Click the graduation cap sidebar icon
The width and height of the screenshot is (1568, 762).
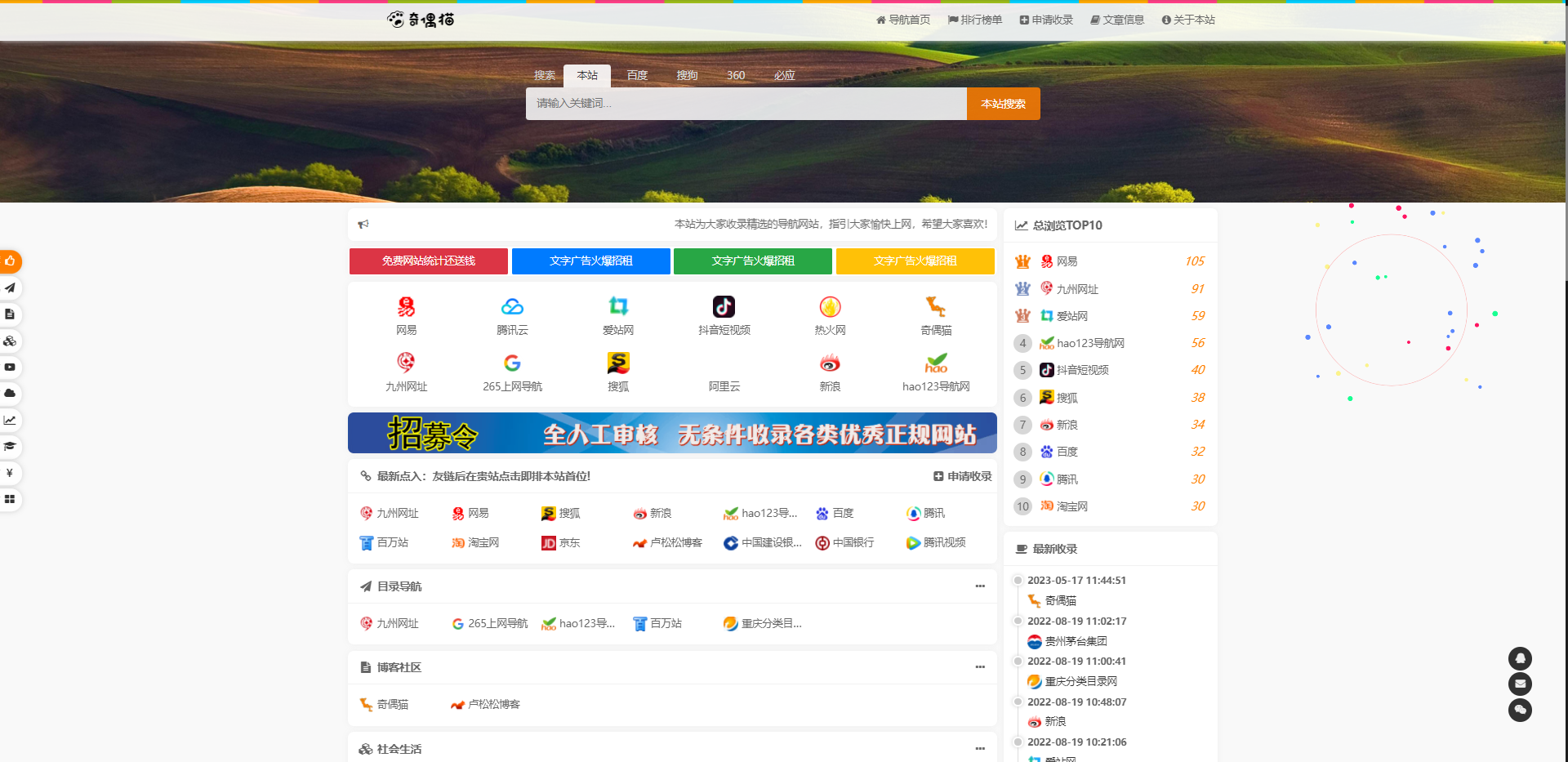(10, 446)
